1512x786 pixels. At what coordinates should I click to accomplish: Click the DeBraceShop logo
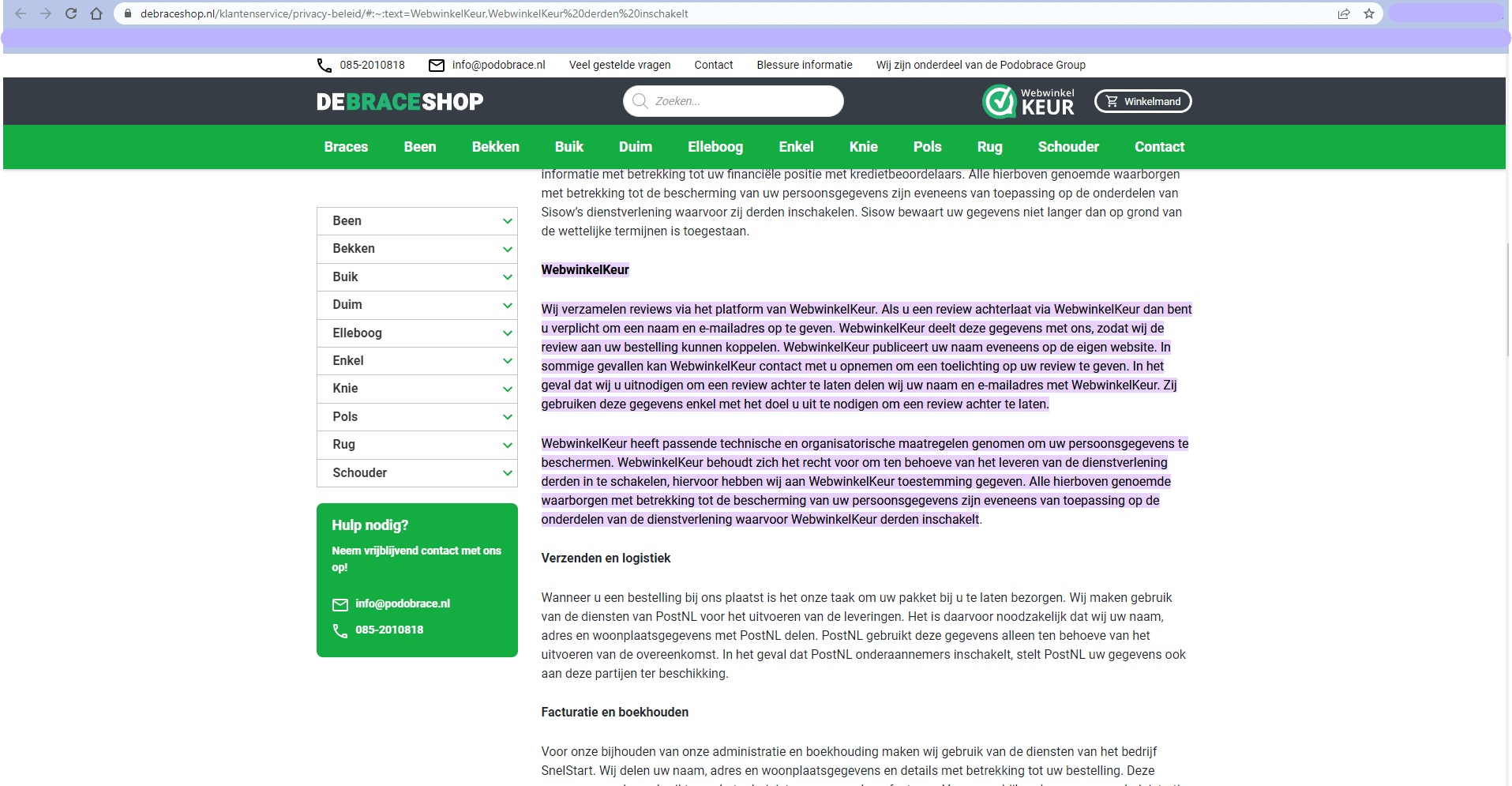(x=400, y=102)
